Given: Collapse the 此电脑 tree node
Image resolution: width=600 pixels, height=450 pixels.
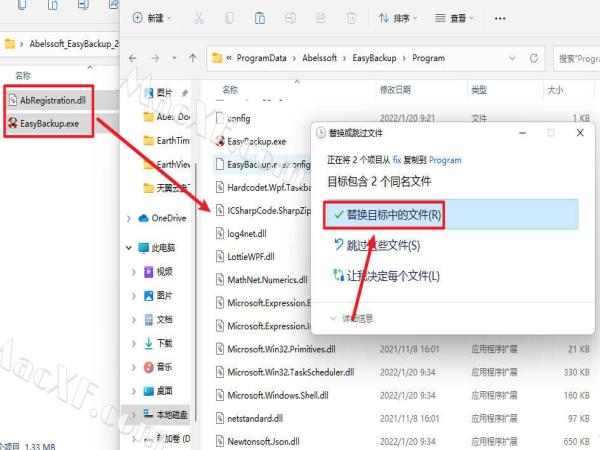Looking at the screenshot, I should pos(129,248).
